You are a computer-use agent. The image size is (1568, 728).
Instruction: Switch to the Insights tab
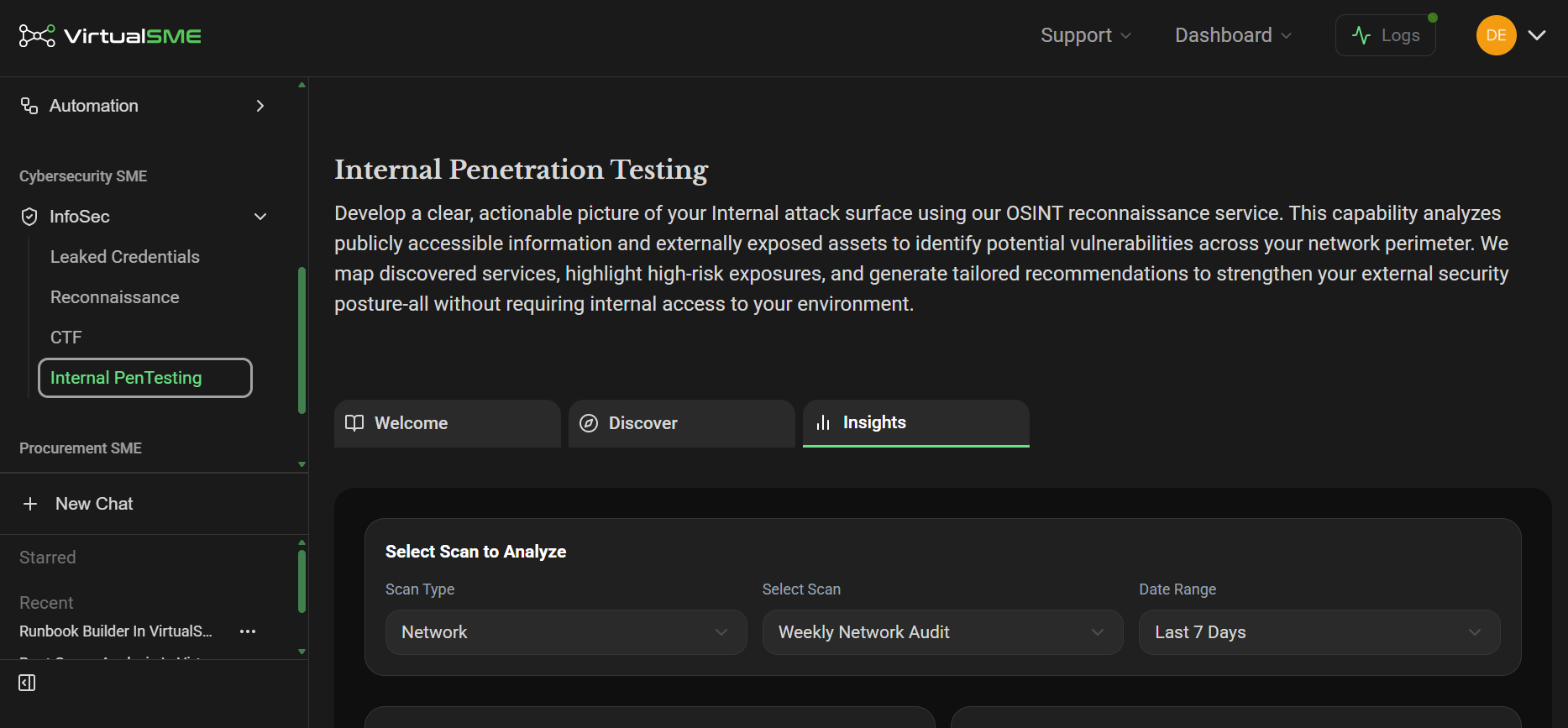(x=916, y=423)
